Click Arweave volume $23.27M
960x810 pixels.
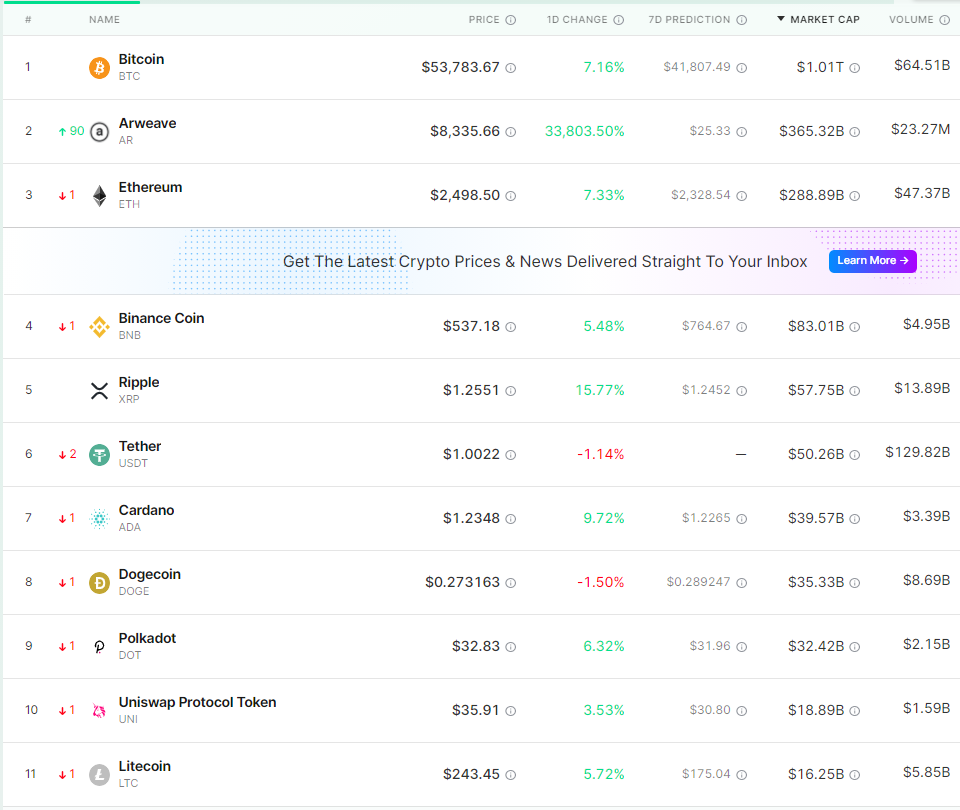click(x=921, y=130)
